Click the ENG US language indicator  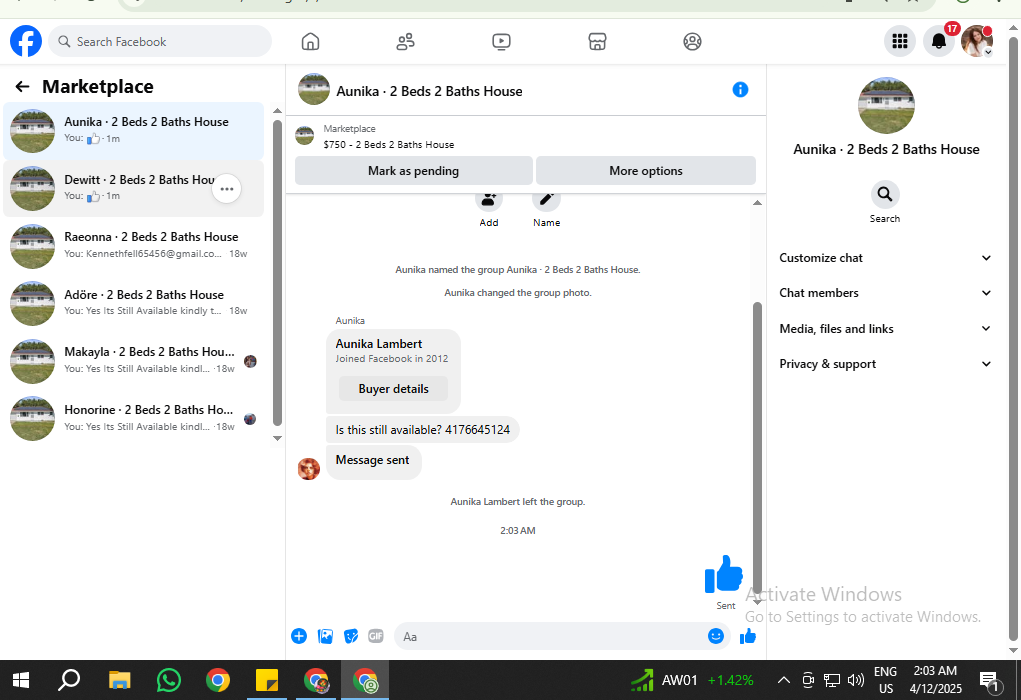(x=886, y=680)
